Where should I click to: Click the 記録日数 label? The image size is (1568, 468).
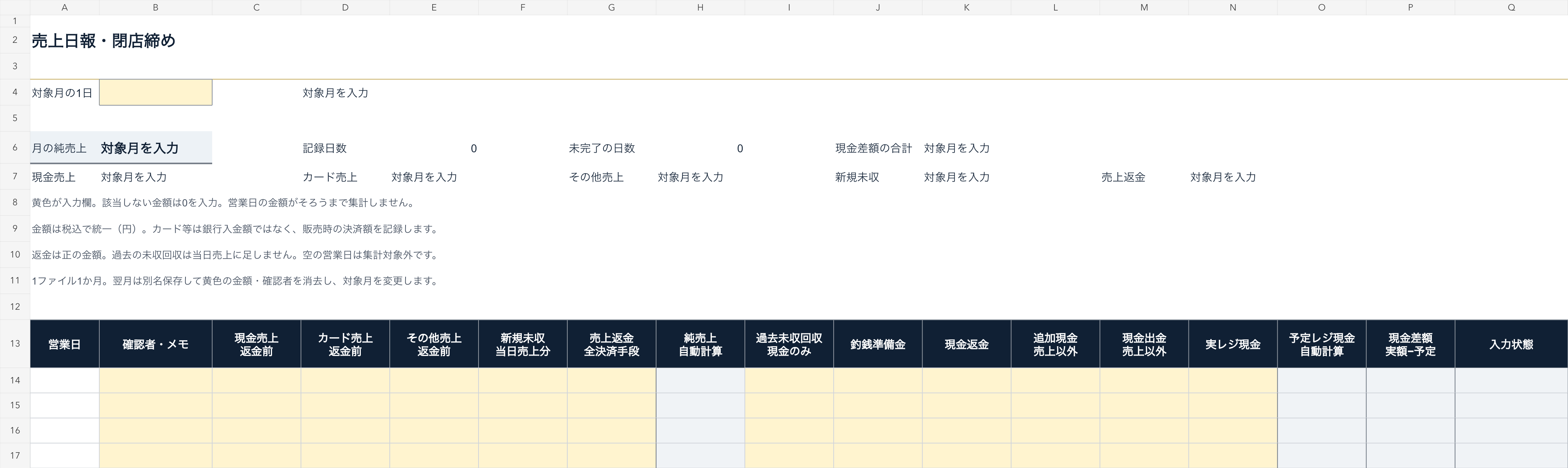(x=324, y=148)
